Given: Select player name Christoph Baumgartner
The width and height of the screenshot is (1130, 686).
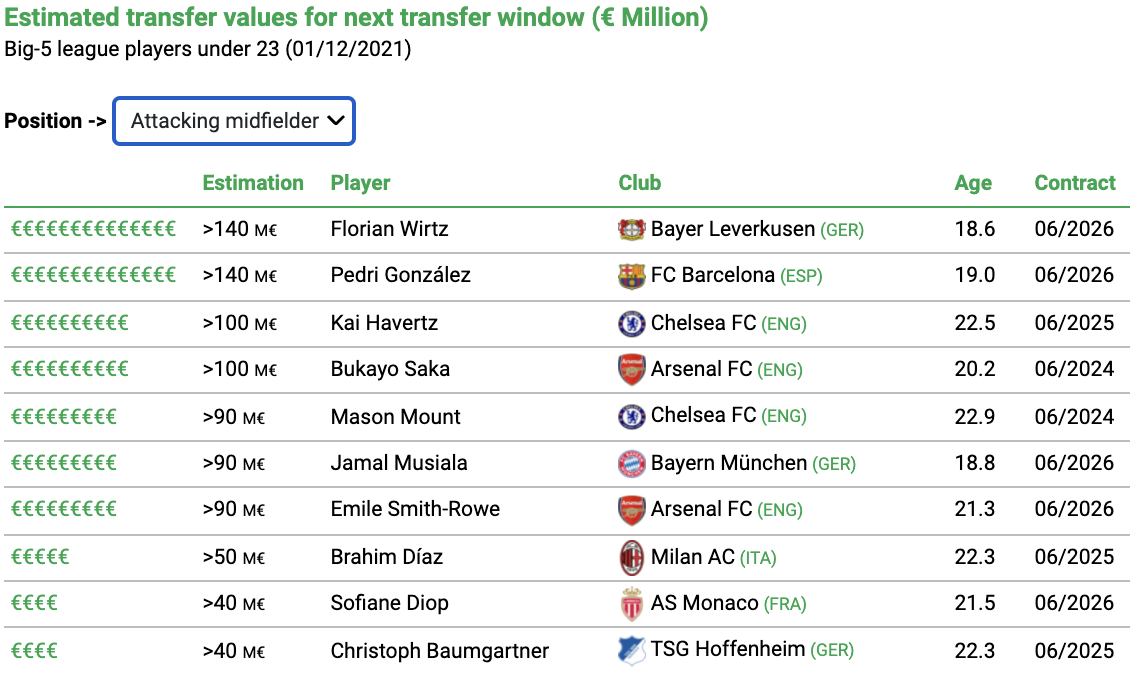Looking at the screenshot, I should click(440, 651).
